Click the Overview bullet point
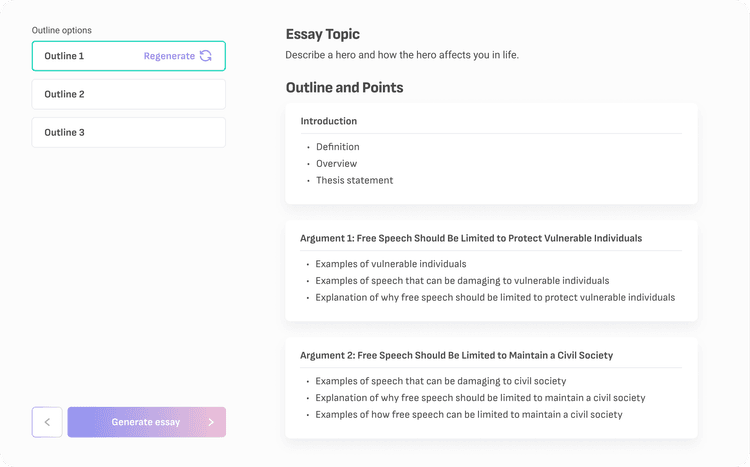750x467 pixels. click(x=337, y=164)
